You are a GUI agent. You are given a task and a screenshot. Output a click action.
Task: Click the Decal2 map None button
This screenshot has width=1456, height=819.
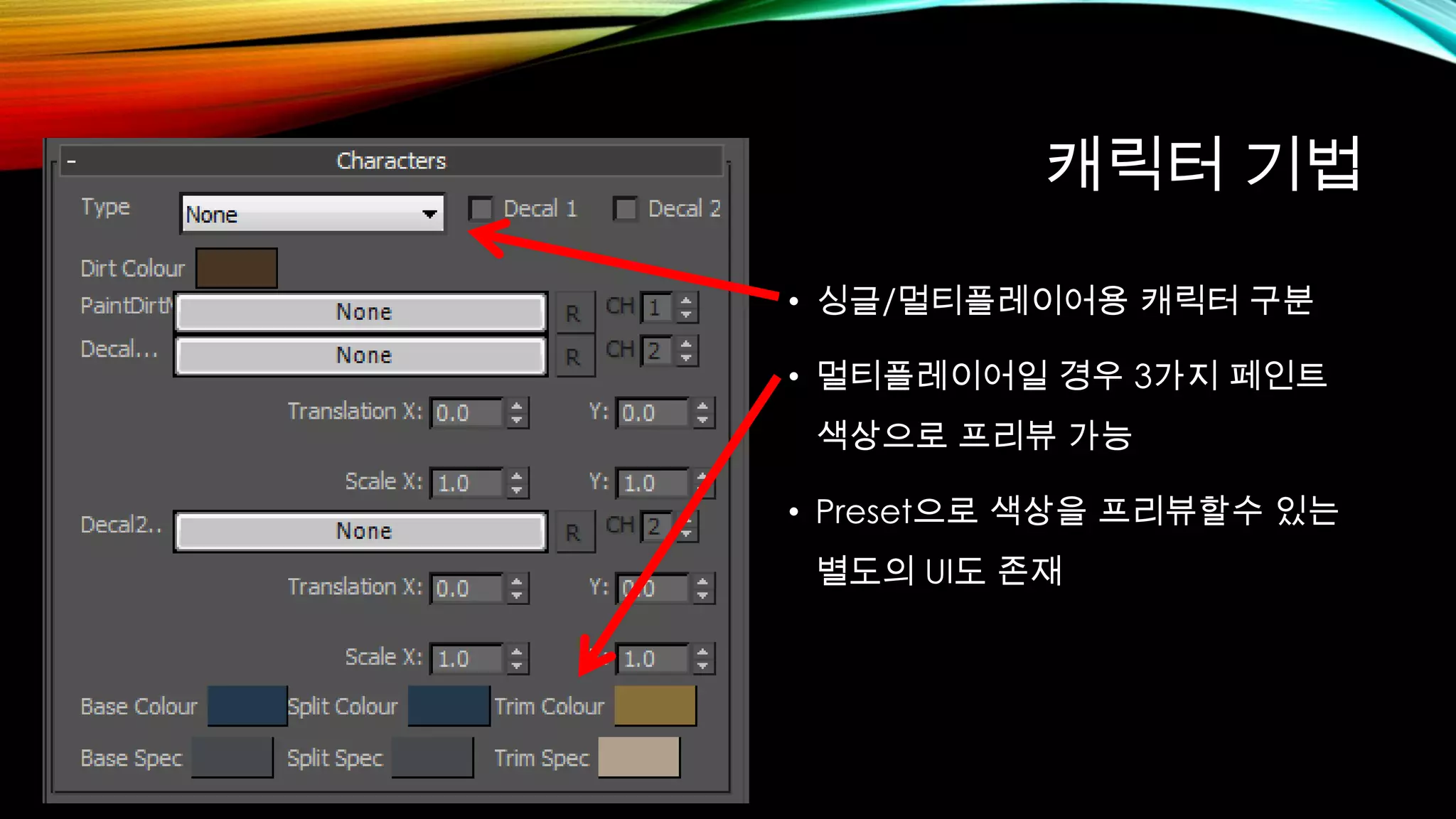click(x=361, y=531)
